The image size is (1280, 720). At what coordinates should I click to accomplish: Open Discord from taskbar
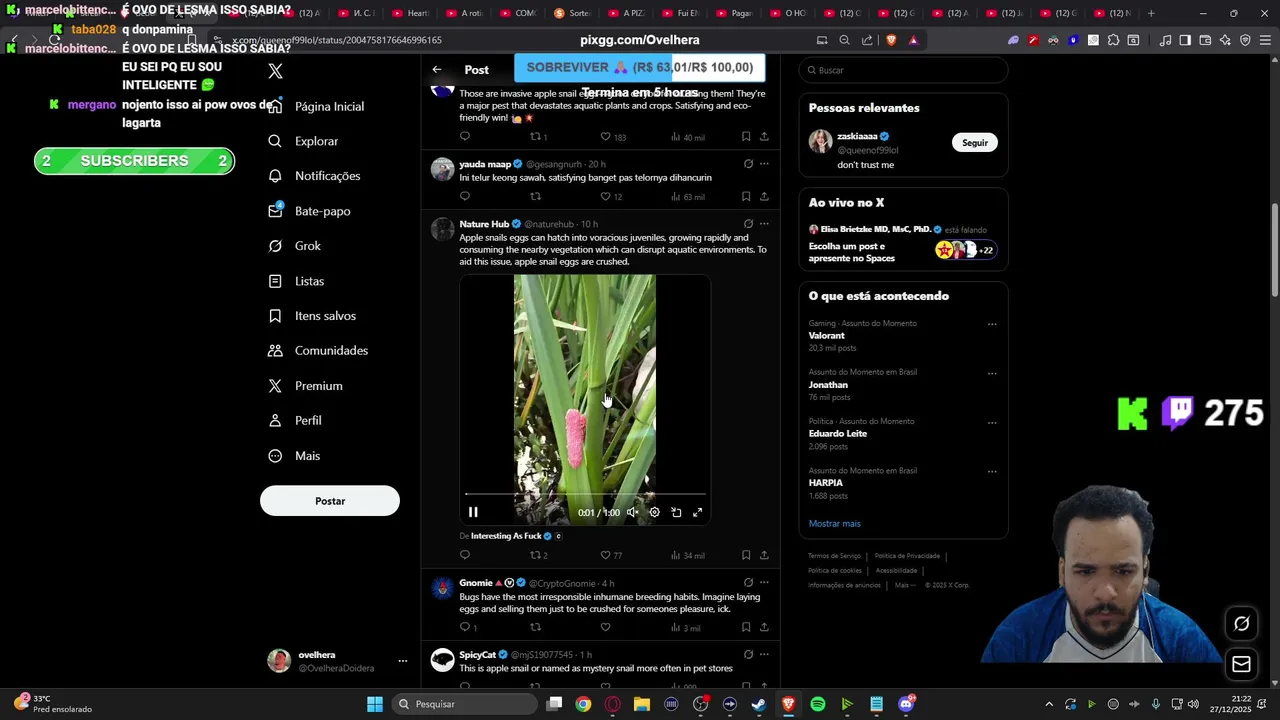click(906, 704)
